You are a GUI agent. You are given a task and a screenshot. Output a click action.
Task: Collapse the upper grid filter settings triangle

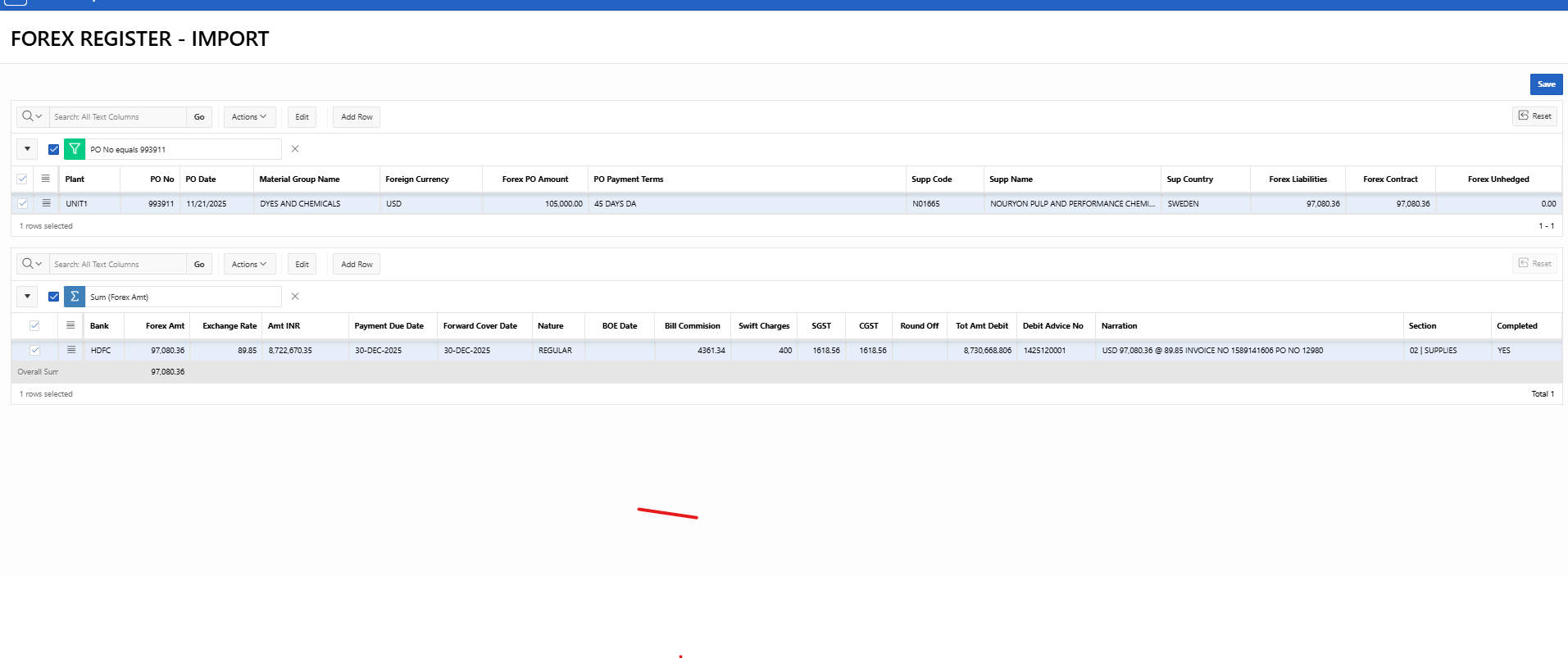(27, 149)
